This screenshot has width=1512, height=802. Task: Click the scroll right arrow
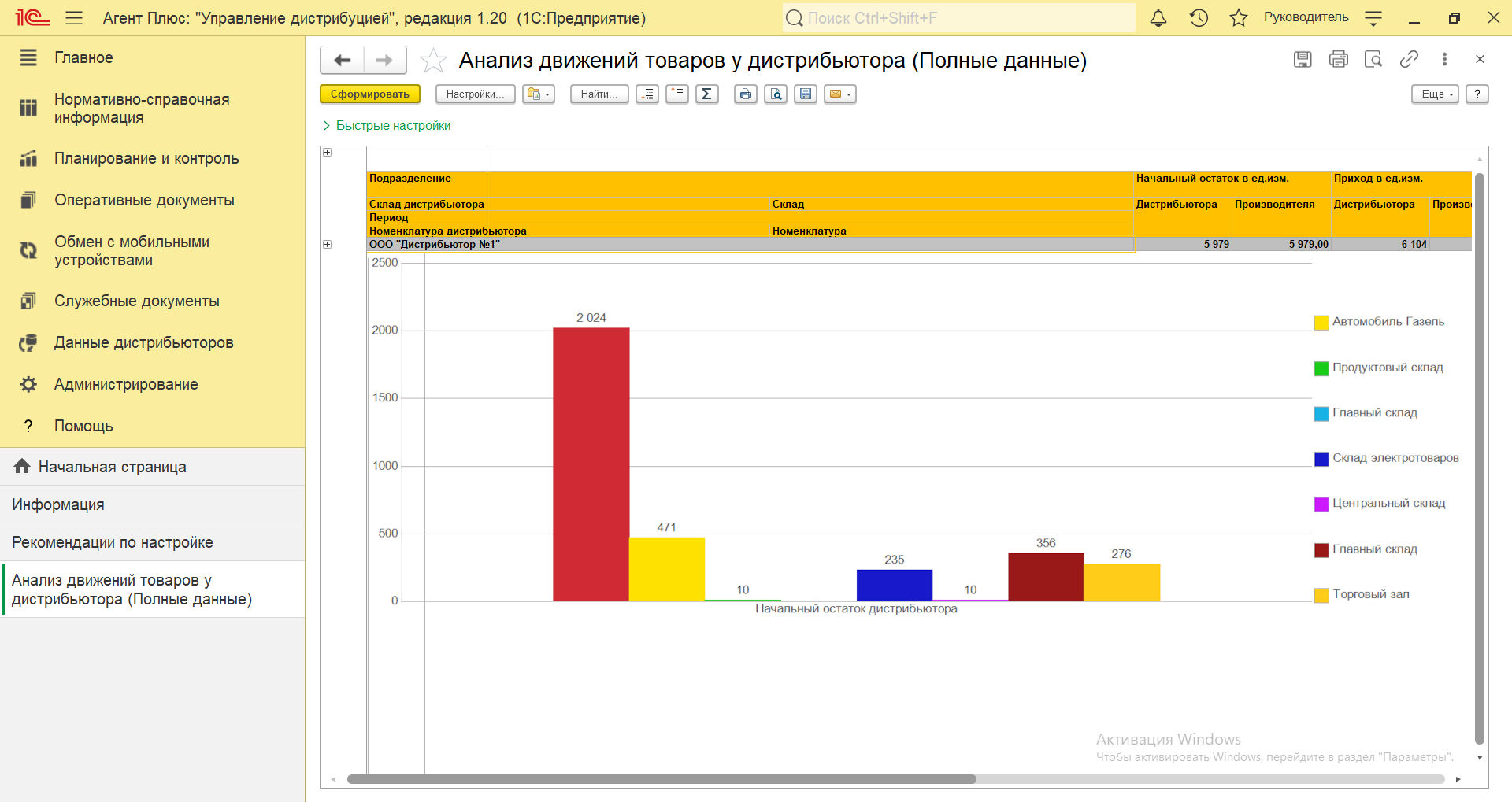pos(1458,779)
